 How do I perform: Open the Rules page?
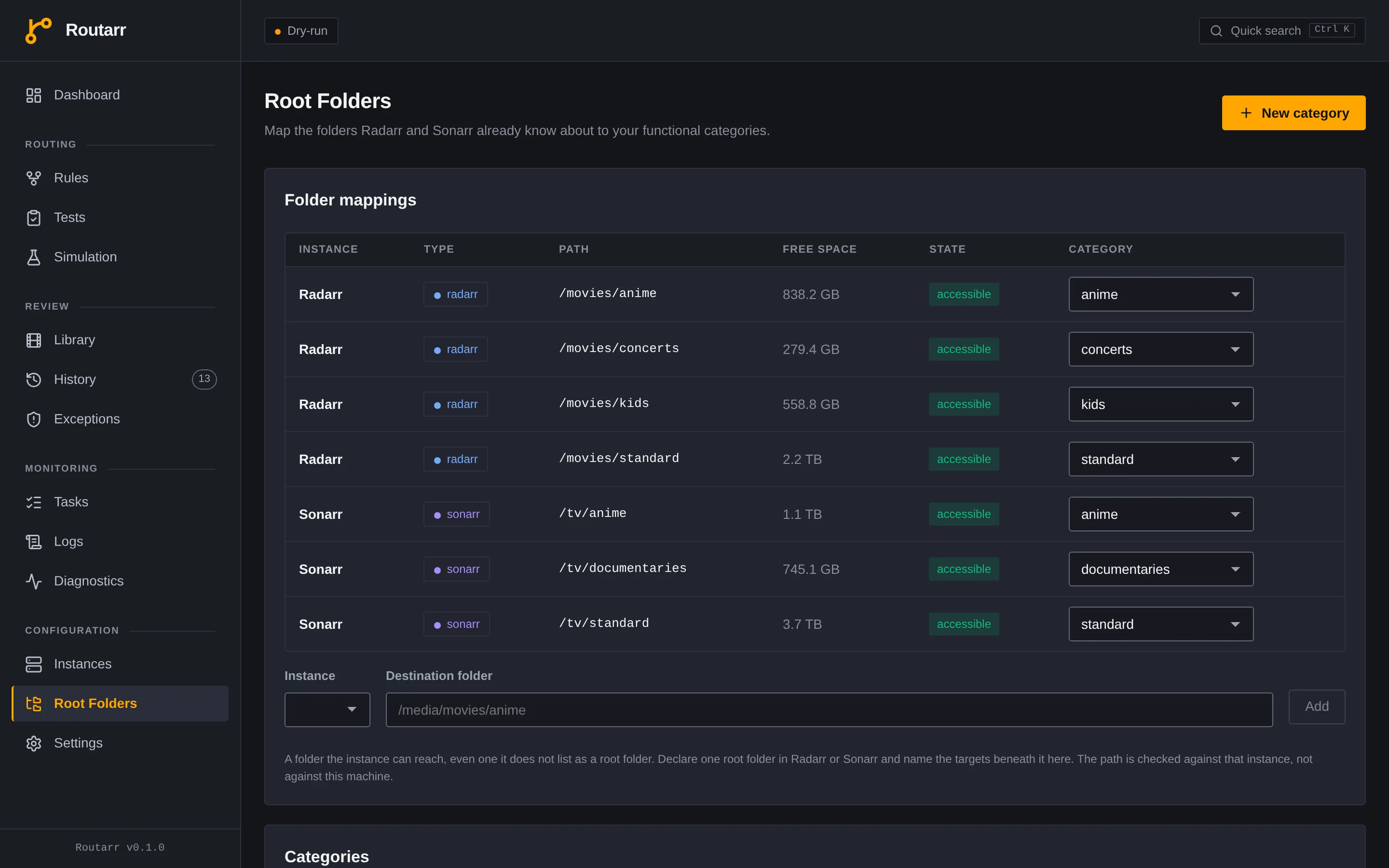(120, 178)
